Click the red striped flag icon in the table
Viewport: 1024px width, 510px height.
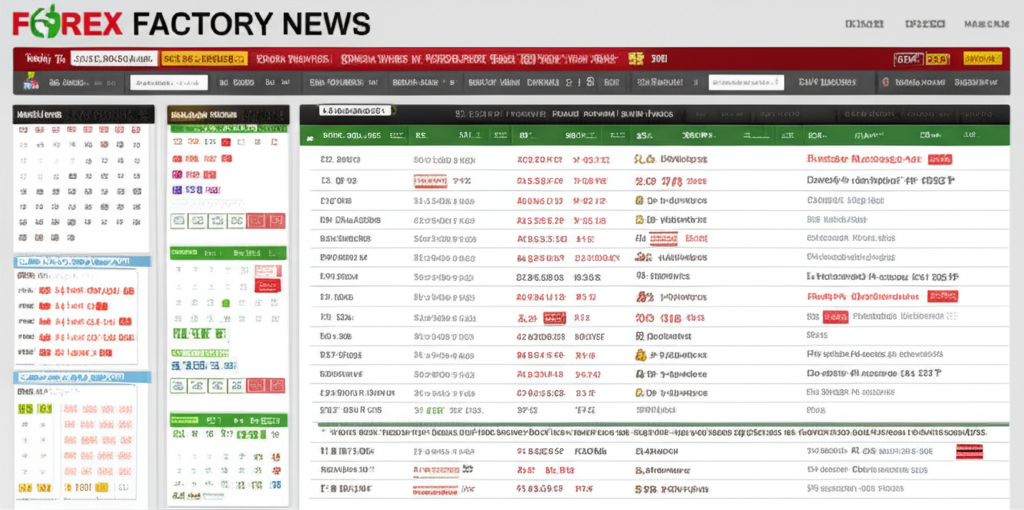click(x=969, y=451)
